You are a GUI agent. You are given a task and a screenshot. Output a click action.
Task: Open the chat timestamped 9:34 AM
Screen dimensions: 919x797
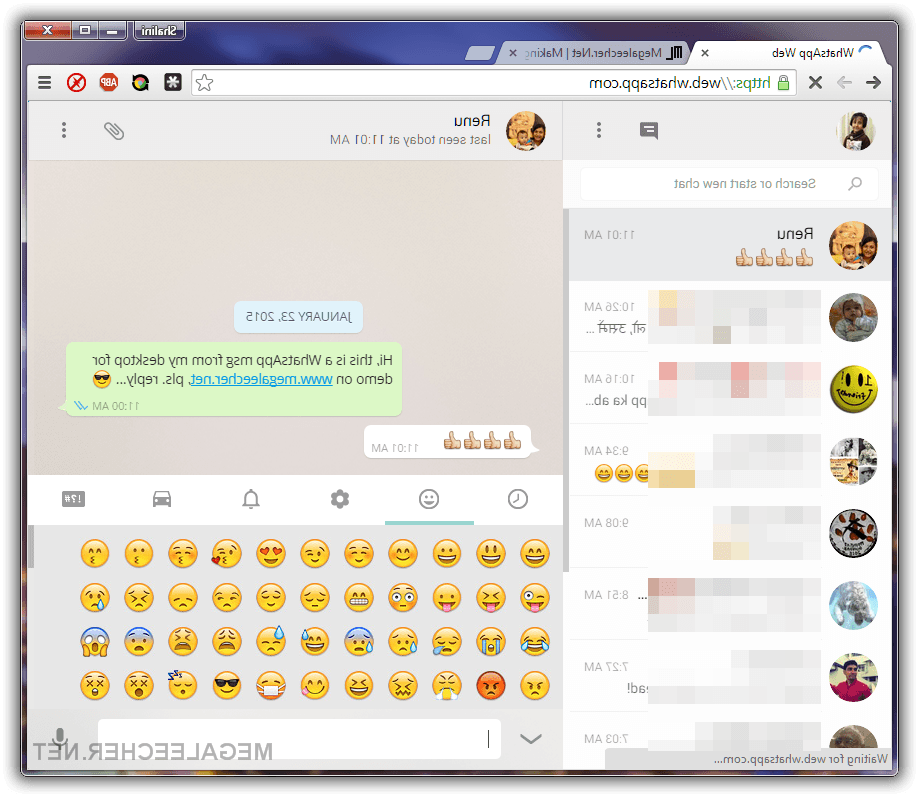click(x=730, y=461)
